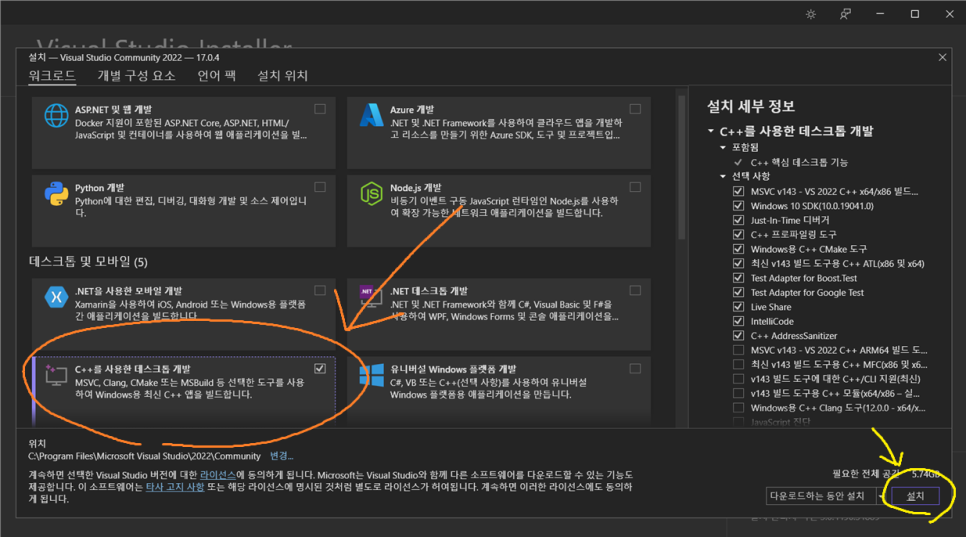Click the Python development logo icon
The height and width of the screenshot is (537, 966).
(x=56, y=194)
